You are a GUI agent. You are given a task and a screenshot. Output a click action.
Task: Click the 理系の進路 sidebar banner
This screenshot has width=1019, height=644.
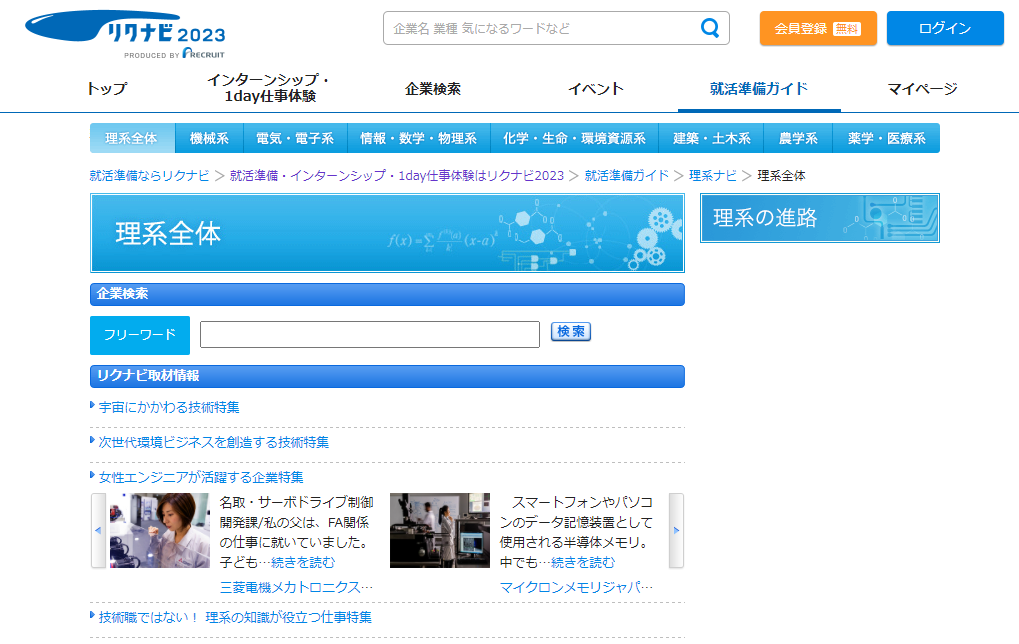819,218
